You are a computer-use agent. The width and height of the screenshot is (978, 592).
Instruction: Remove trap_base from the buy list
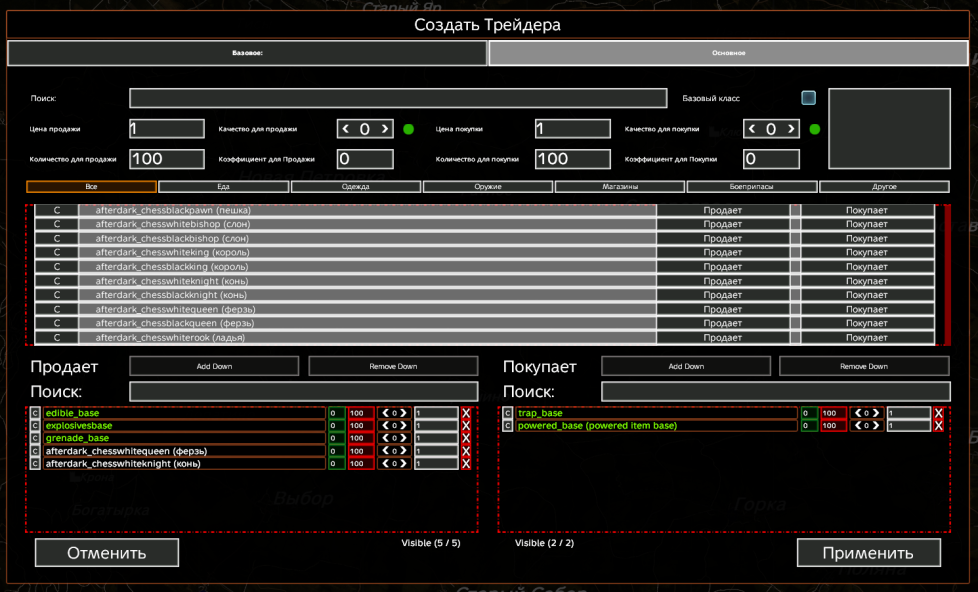pyautogui.click(x=938, y=413)
